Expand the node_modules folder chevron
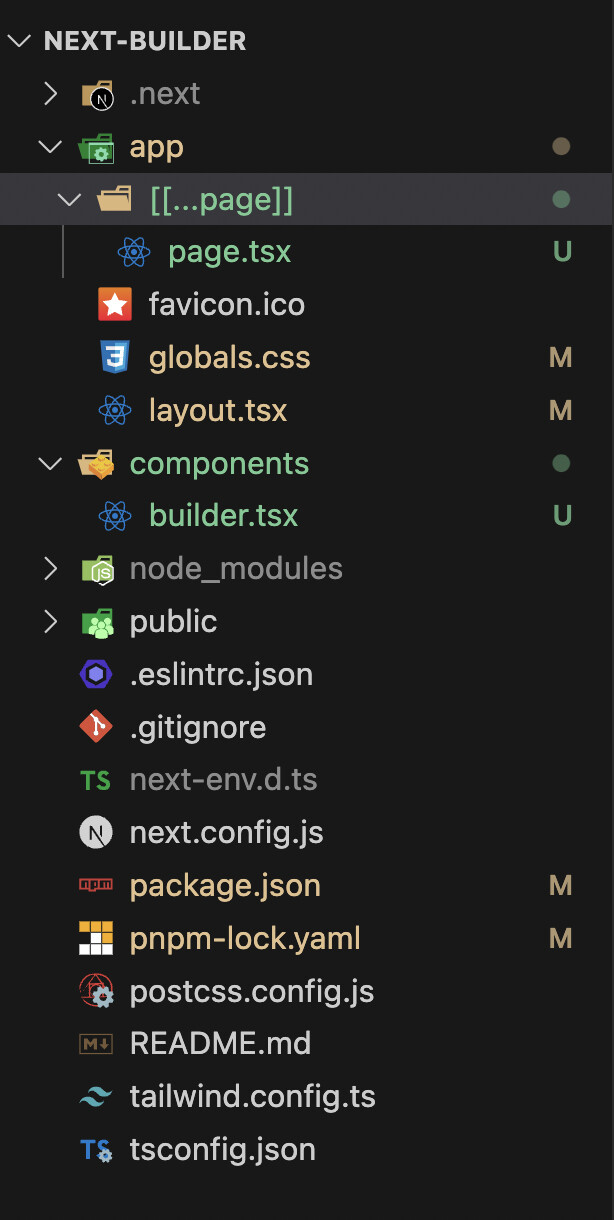 pos(50,569)
